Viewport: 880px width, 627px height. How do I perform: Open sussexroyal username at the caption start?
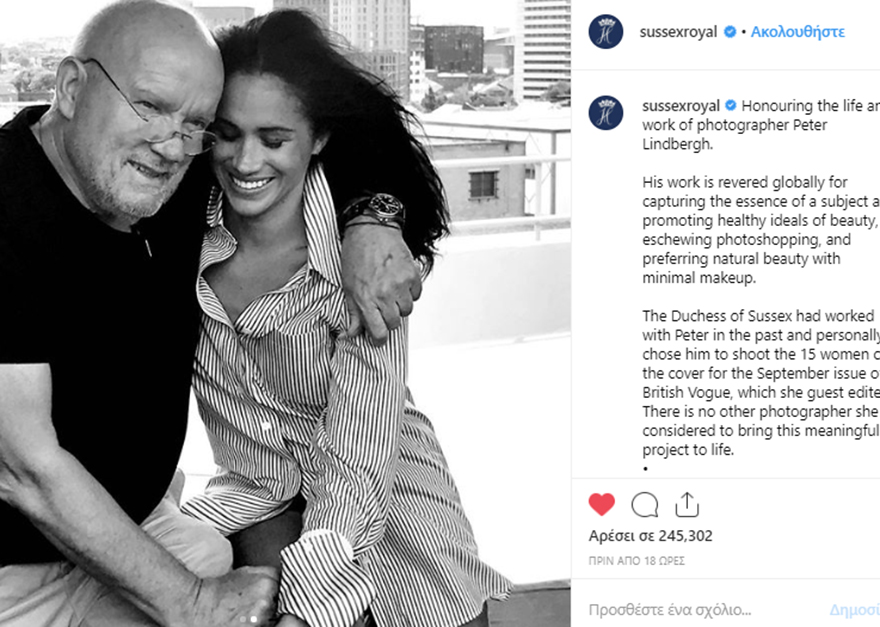pyautogui.click(x=681, y=106)
